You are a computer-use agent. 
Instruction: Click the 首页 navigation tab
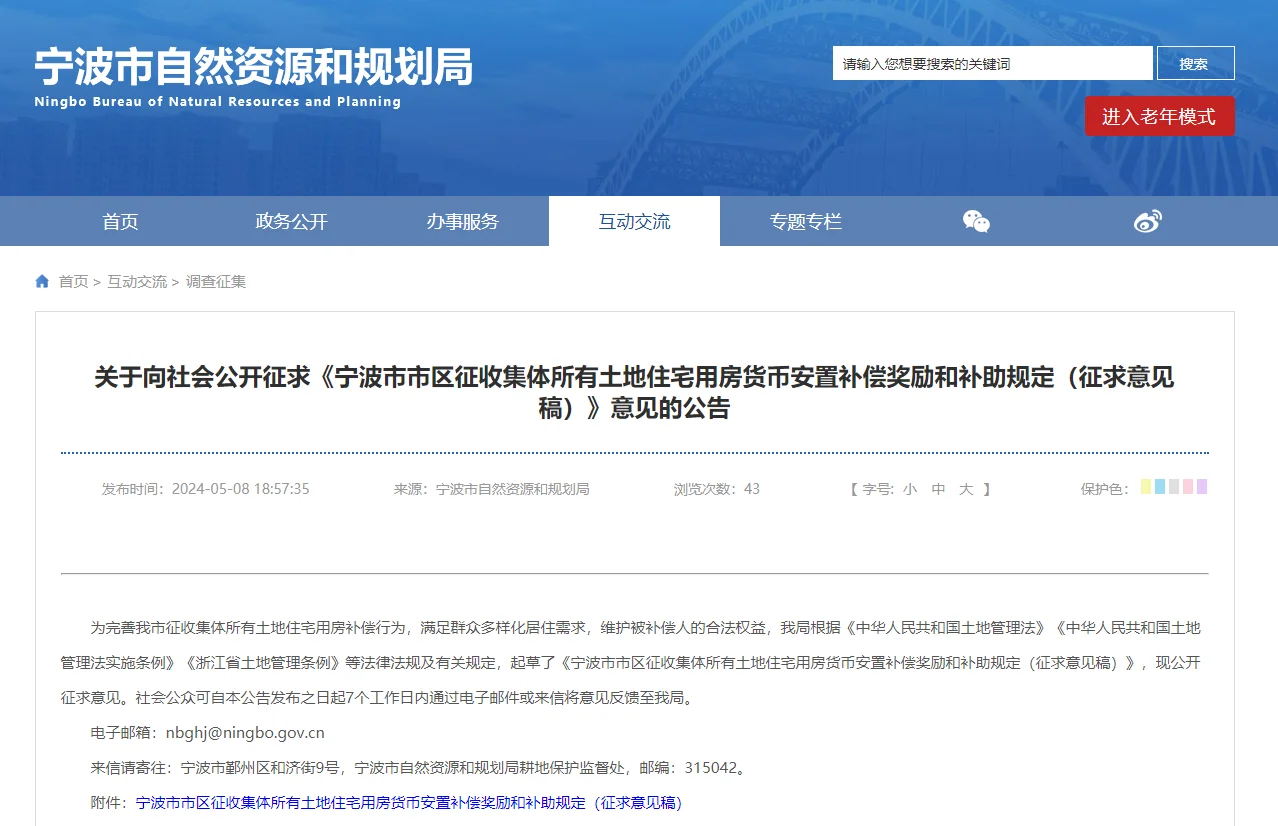click(120, 222)
